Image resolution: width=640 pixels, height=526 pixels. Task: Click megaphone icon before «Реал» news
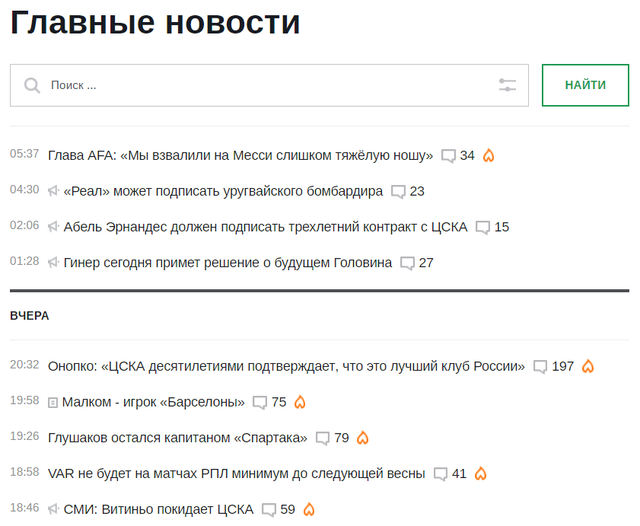point(53,191)
